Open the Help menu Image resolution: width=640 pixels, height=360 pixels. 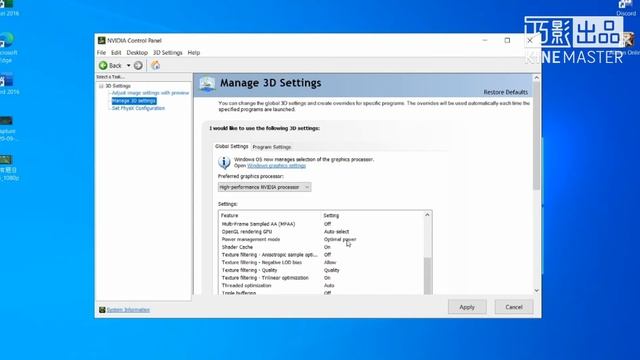(193, 53)
